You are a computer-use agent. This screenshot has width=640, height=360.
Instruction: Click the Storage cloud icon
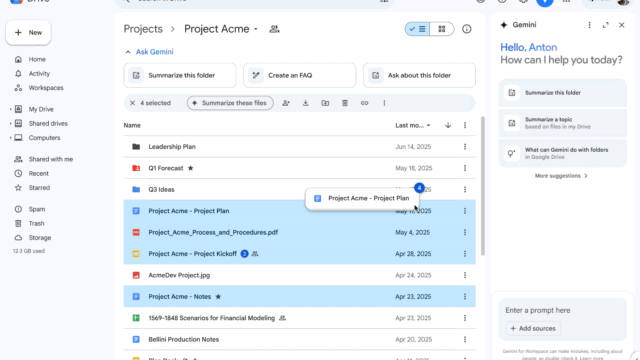[x=18, y=238]
